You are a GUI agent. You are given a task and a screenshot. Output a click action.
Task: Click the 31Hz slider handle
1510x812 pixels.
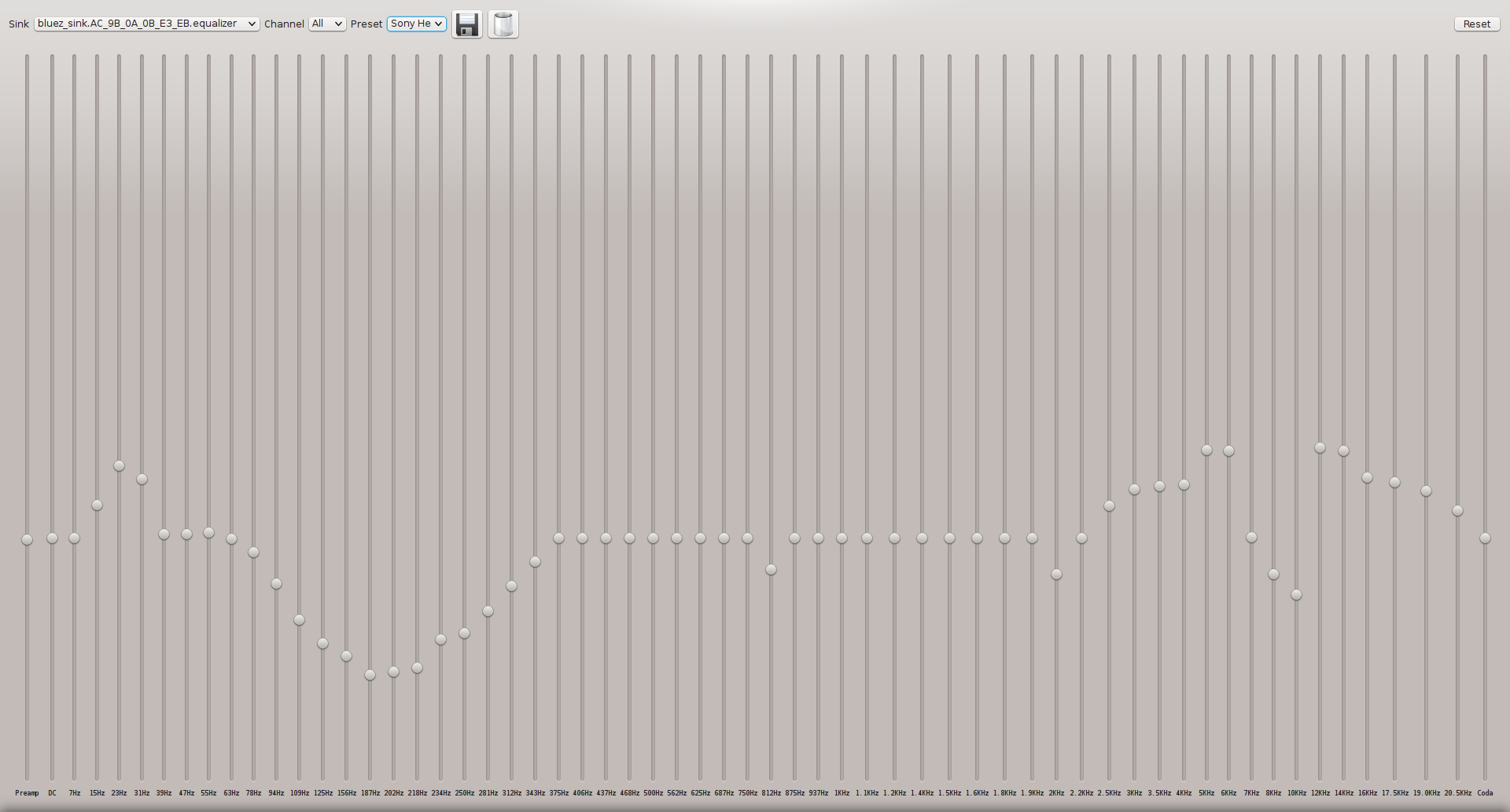tap(142, 479)
